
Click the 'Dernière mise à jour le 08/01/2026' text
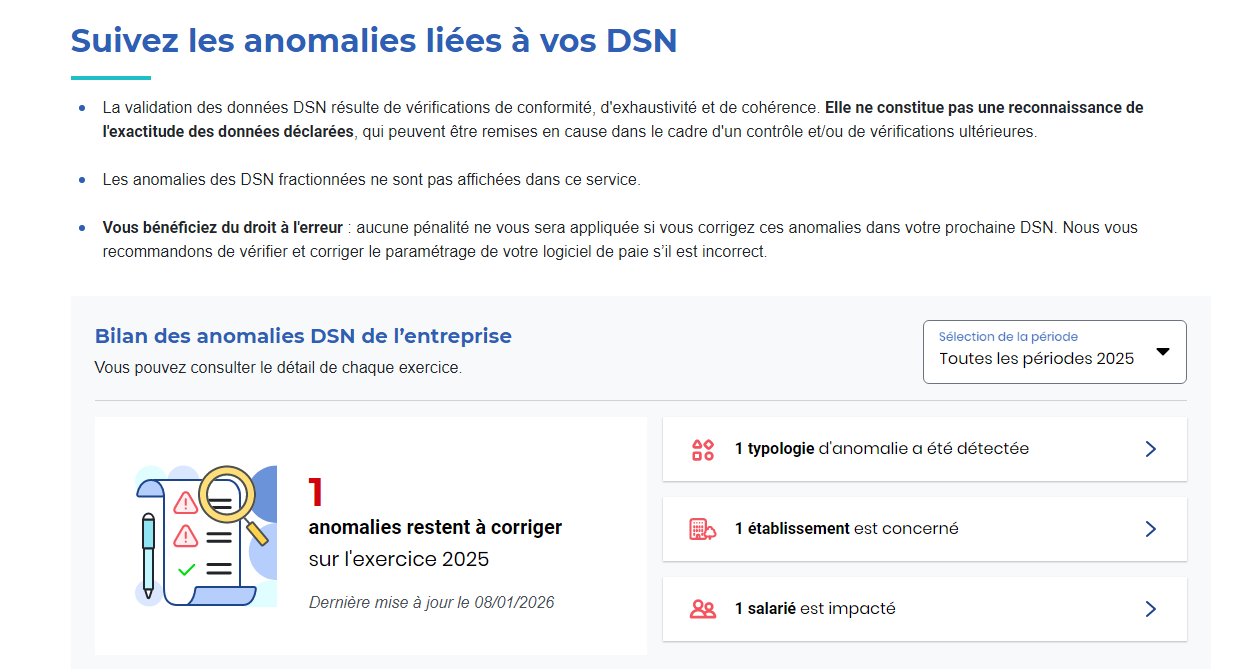[433, 602]
